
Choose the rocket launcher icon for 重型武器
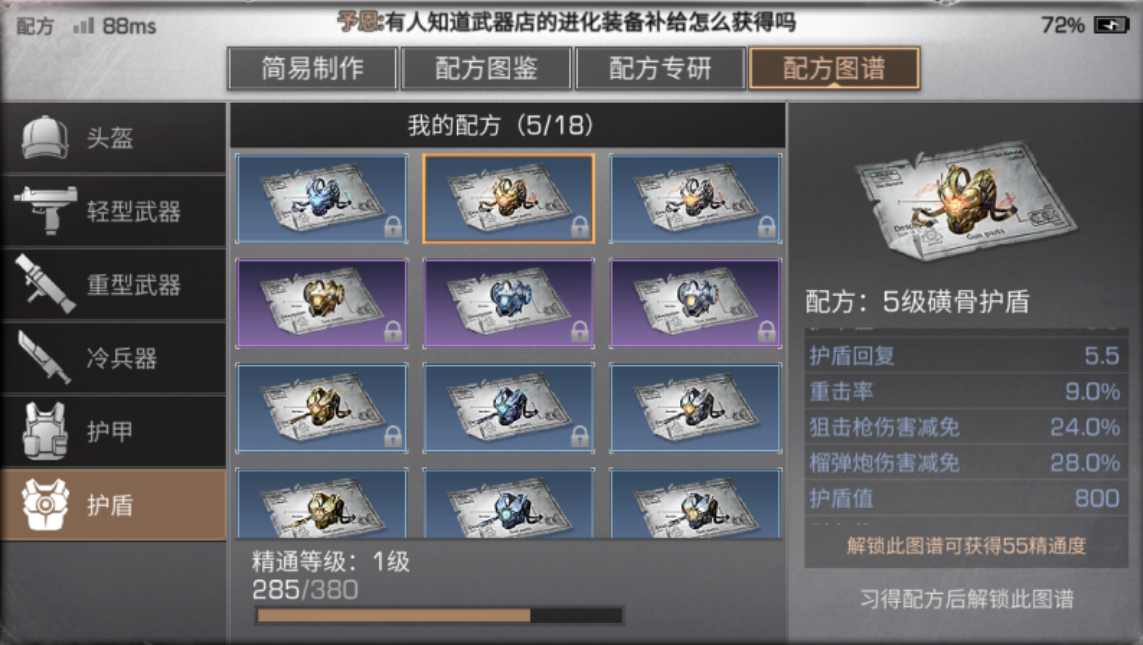click(x=45, y=284)
